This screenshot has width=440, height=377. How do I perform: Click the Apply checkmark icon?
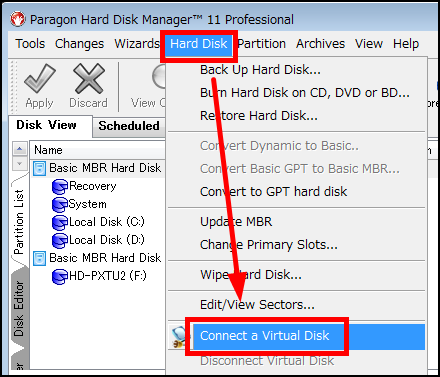click(x=40, y=78)
